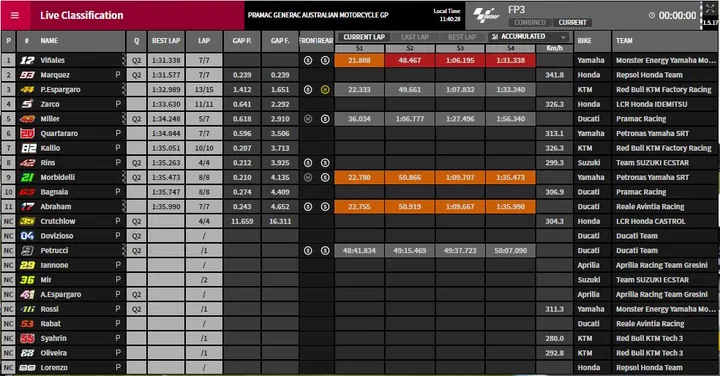720x376 pixels.
Task: Click Marquez number 93 badge
Action: point(27,75)
